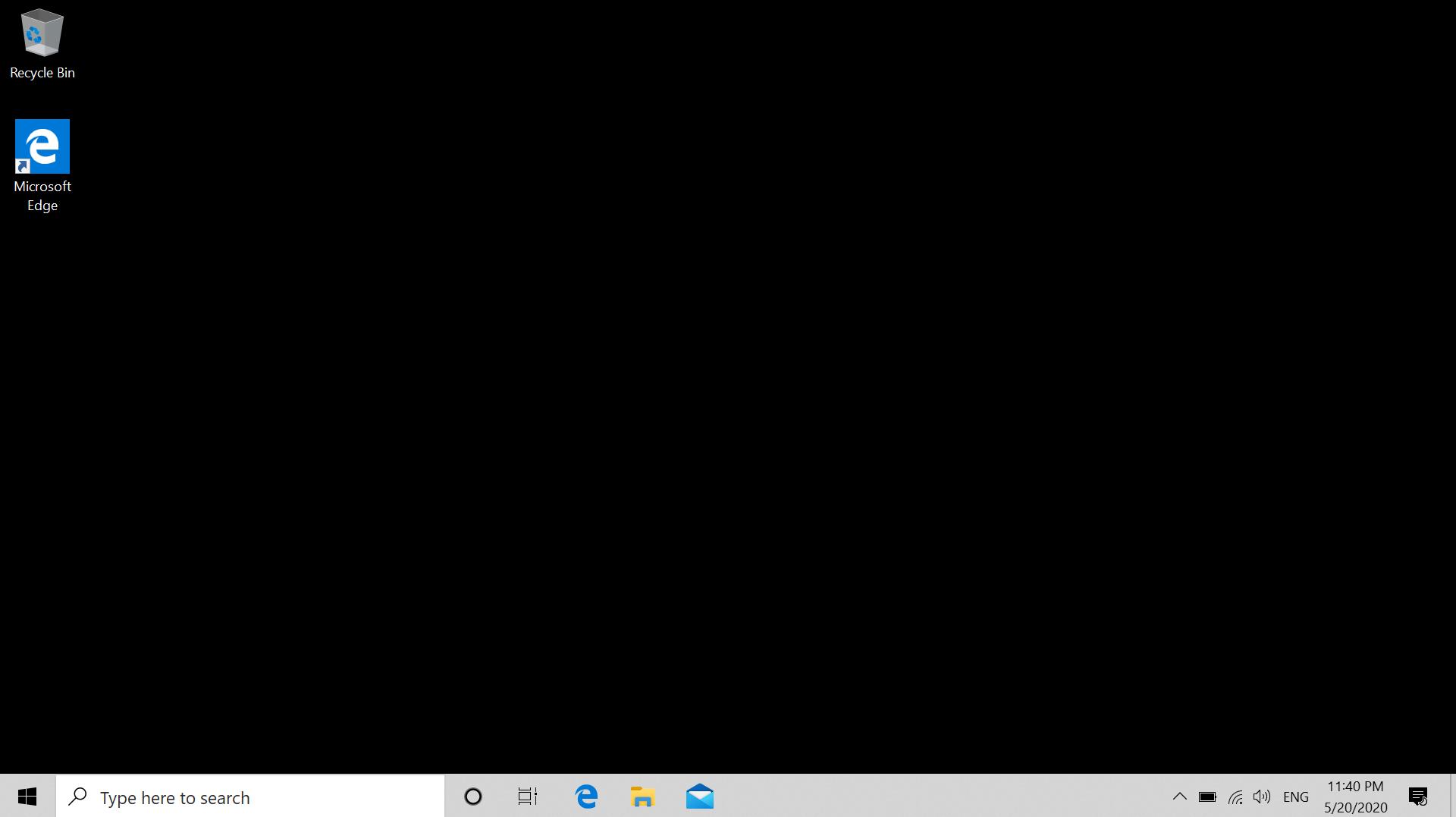The height and width of the screenshot is (817, 1456).
Task: Open Task View from the taskbar
Action: coord(528,797)
